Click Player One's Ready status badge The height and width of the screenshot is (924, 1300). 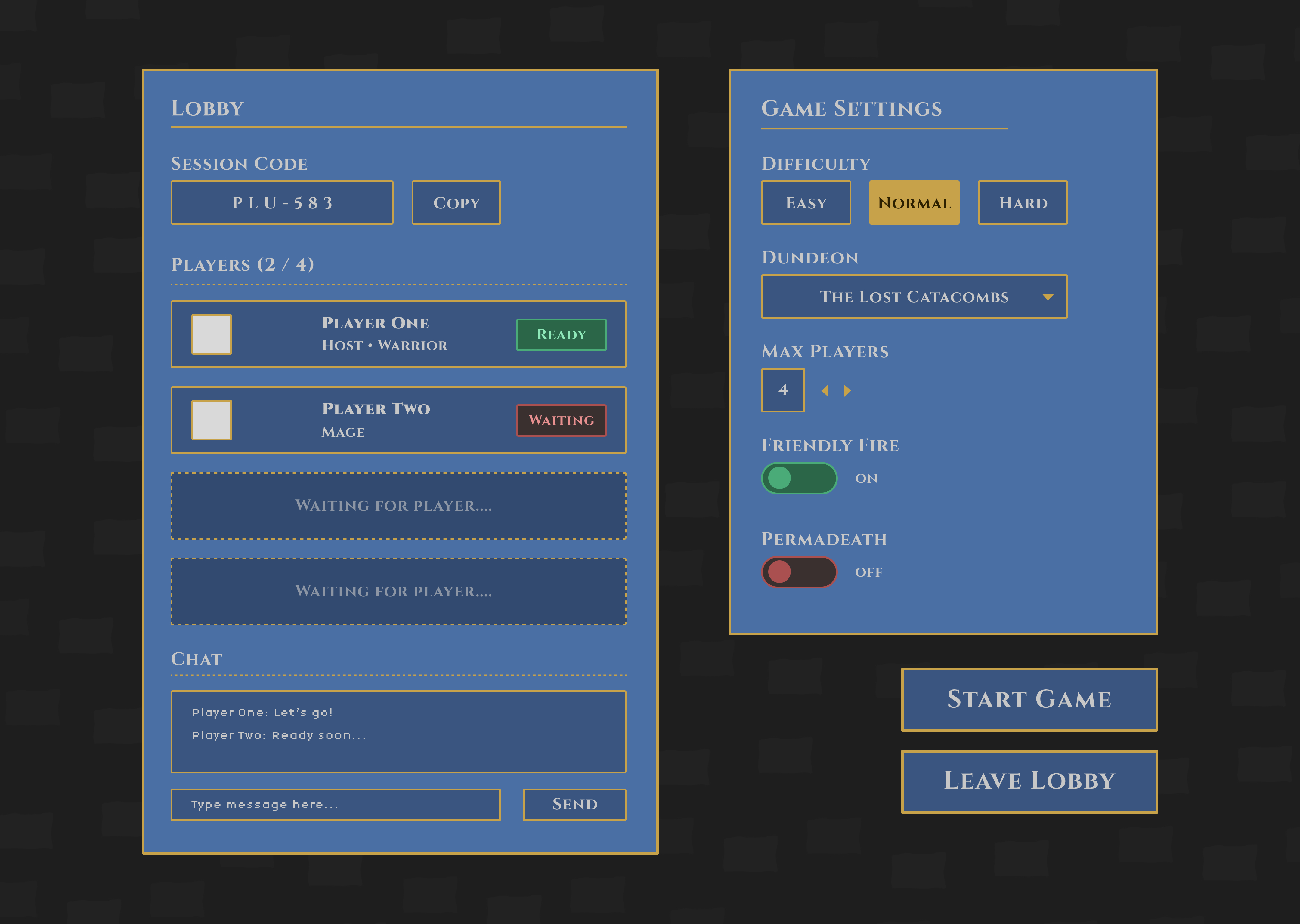561,334
